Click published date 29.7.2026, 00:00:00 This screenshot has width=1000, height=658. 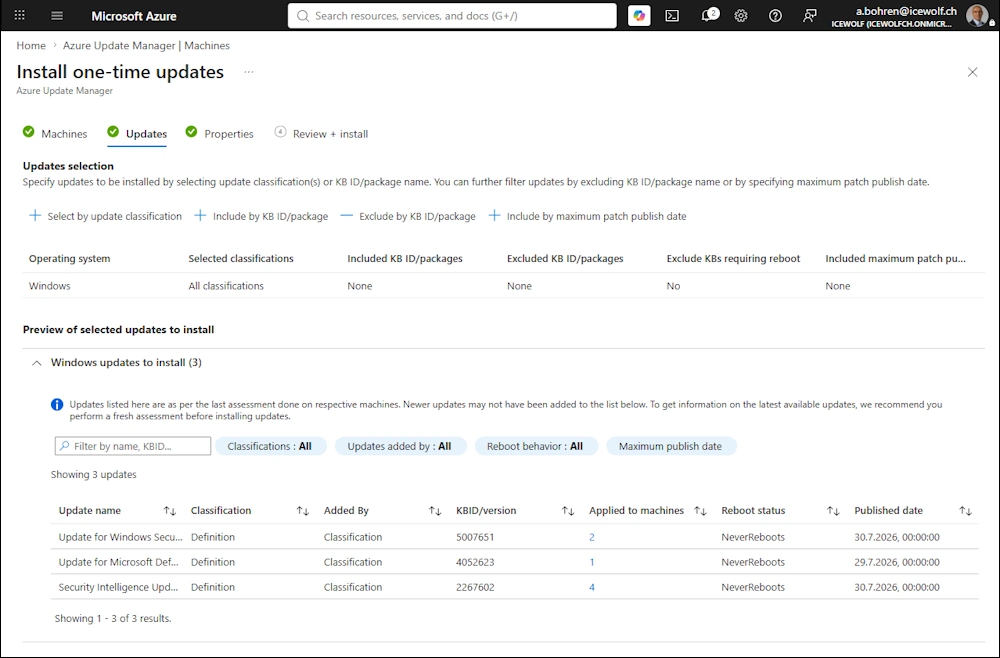897,562
